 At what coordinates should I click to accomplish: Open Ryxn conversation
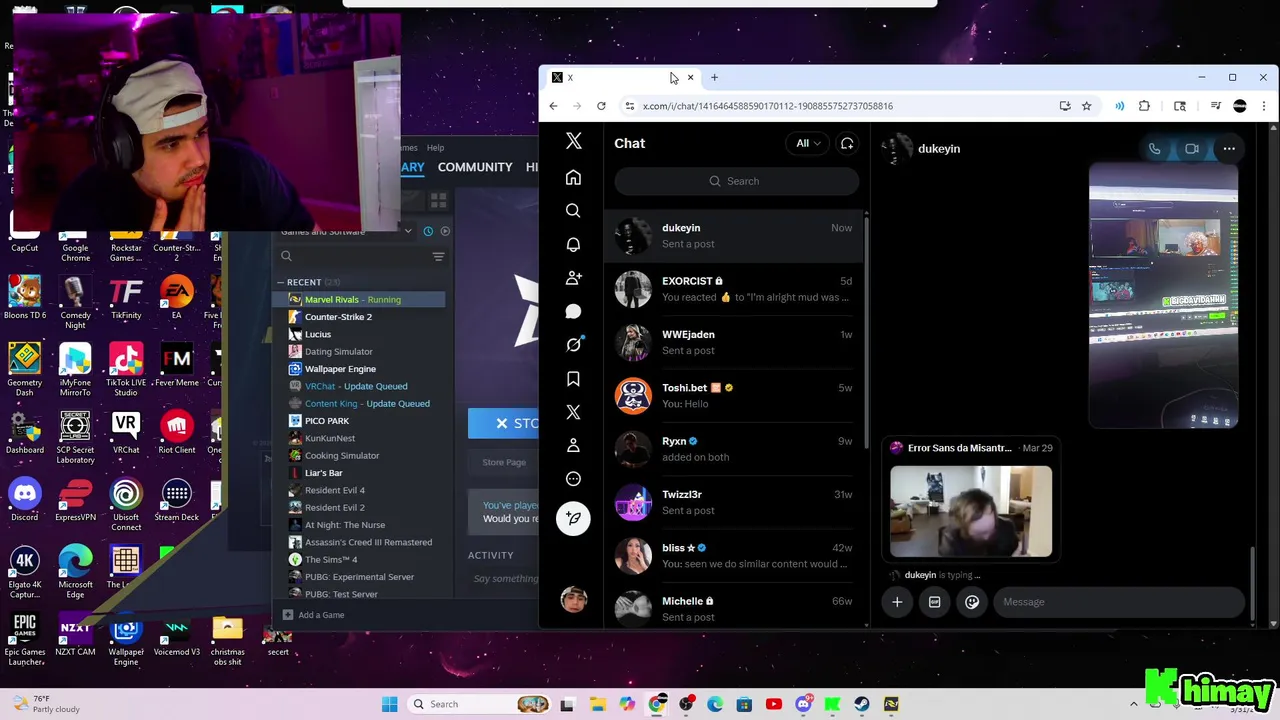click(x=734, y=449)
